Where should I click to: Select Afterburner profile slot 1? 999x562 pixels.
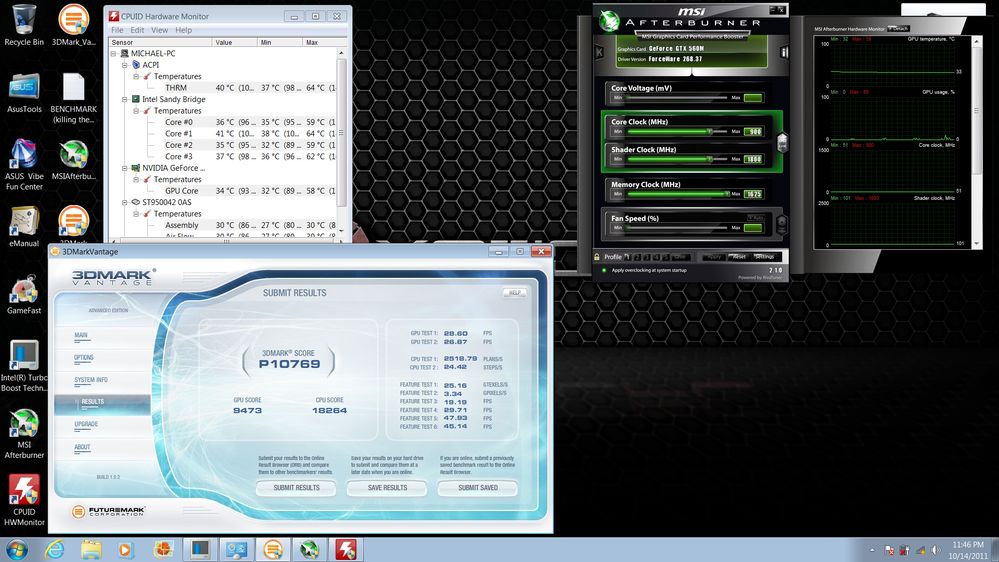coord(627,257)
